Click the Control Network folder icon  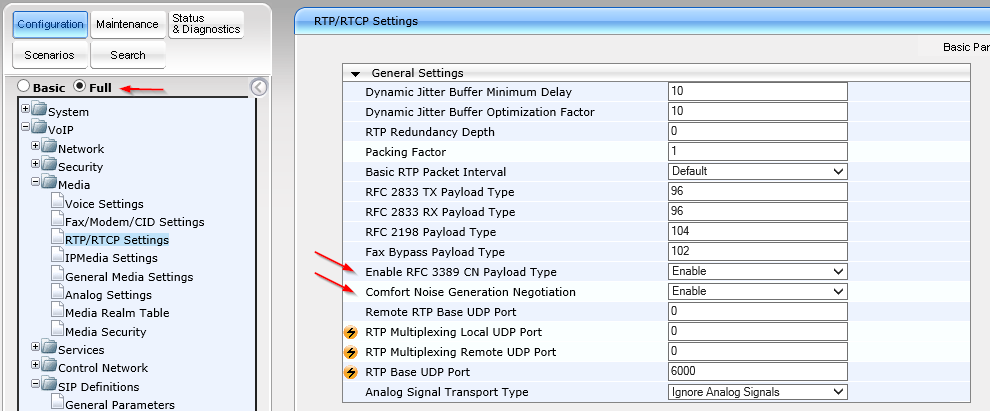(49, 366)
